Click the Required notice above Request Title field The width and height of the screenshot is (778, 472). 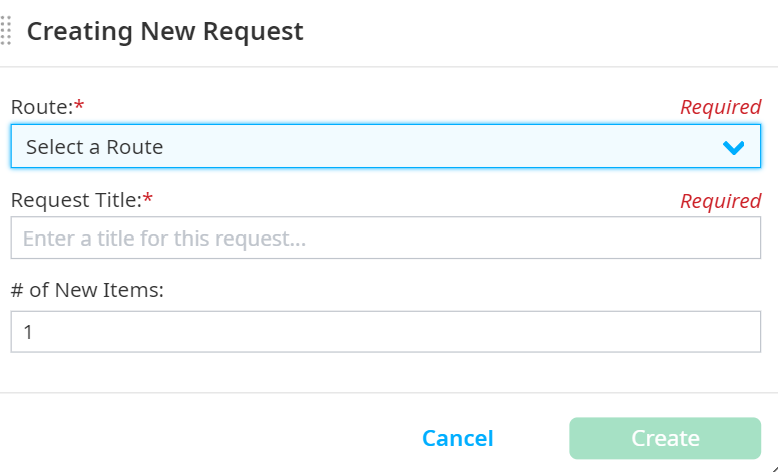[x=720, y=201]
